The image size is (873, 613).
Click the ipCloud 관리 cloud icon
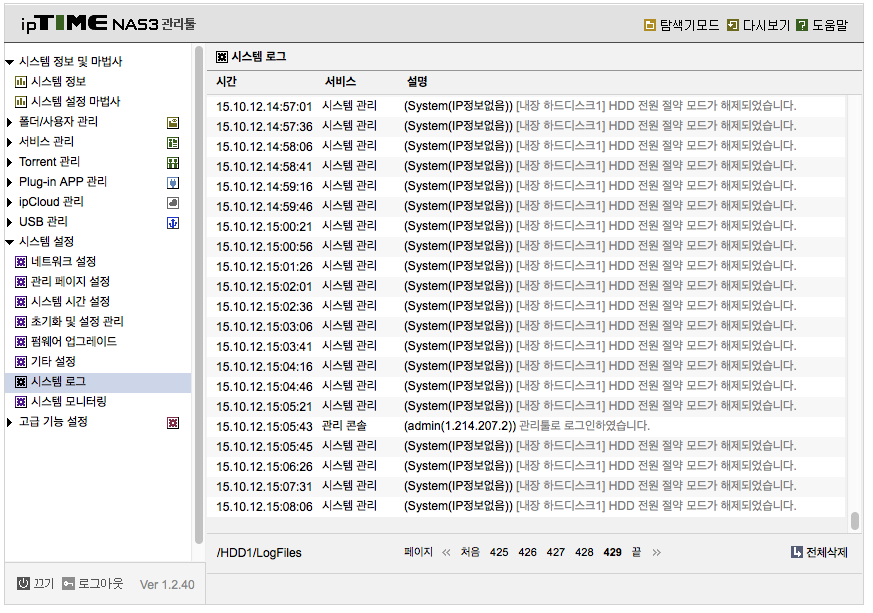pos(173,203)
